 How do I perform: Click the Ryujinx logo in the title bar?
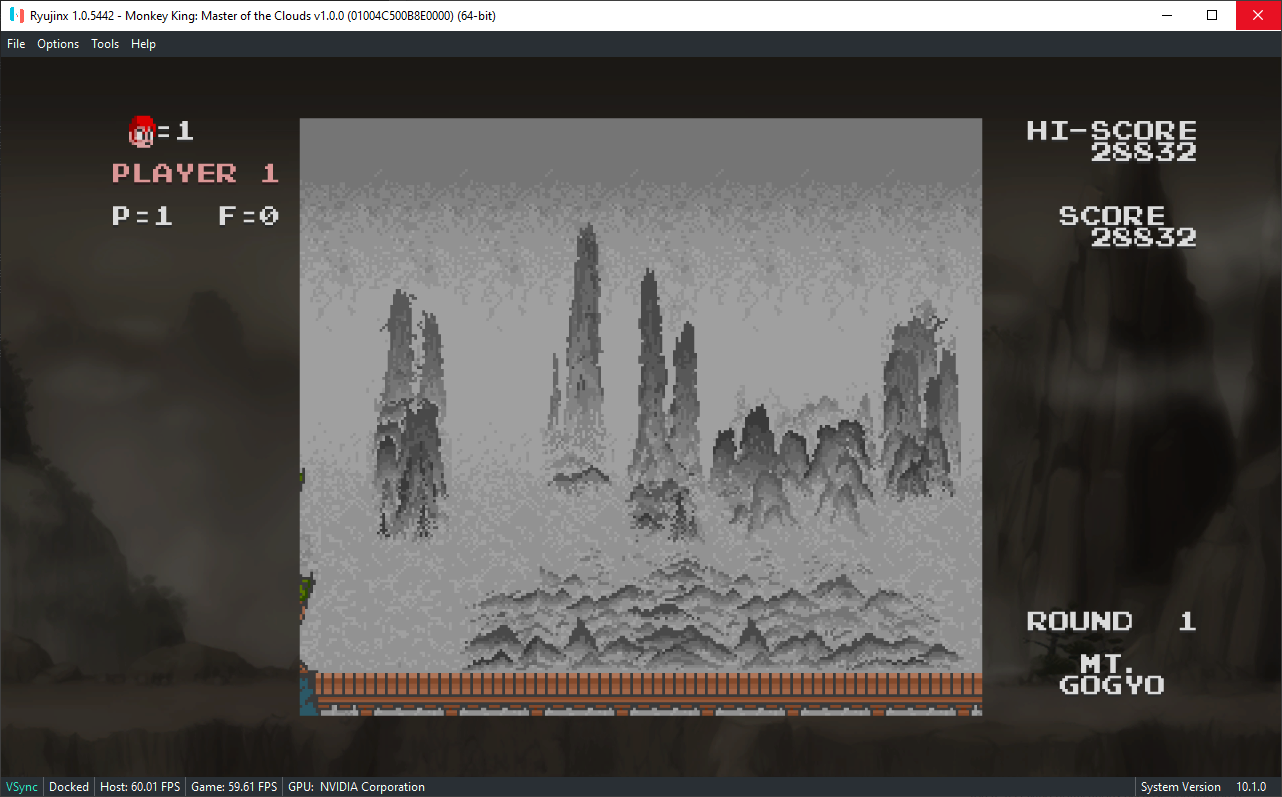coord(14,15)
